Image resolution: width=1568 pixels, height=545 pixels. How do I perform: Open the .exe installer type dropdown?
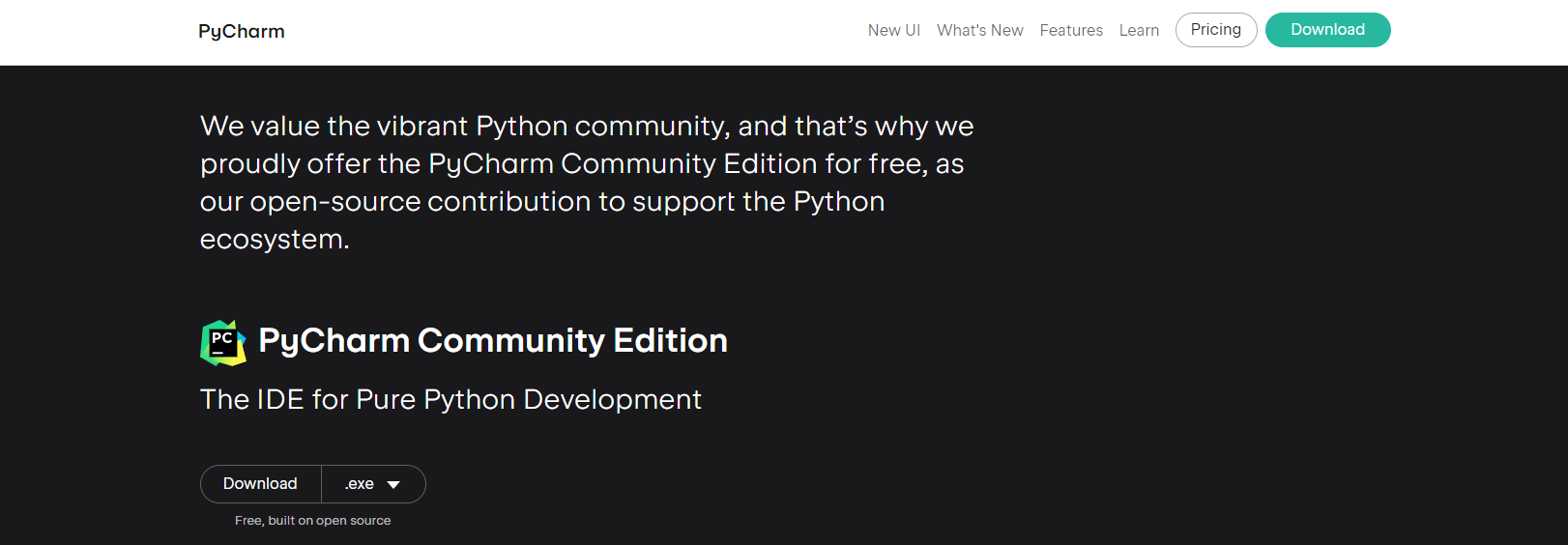coord(373,484)
